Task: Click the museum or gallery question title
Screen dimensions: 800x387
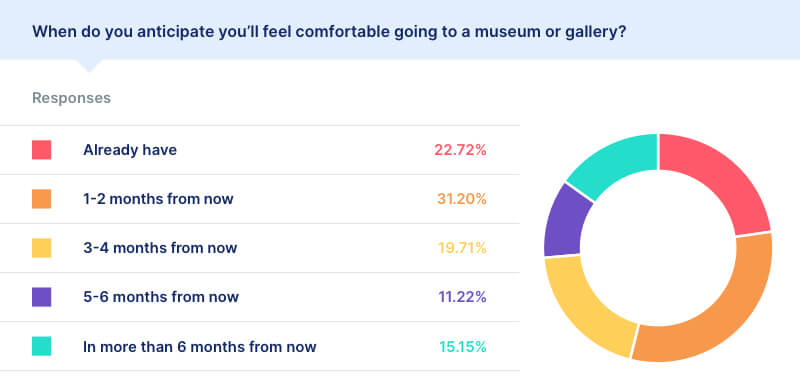Action: coord(329,32)
